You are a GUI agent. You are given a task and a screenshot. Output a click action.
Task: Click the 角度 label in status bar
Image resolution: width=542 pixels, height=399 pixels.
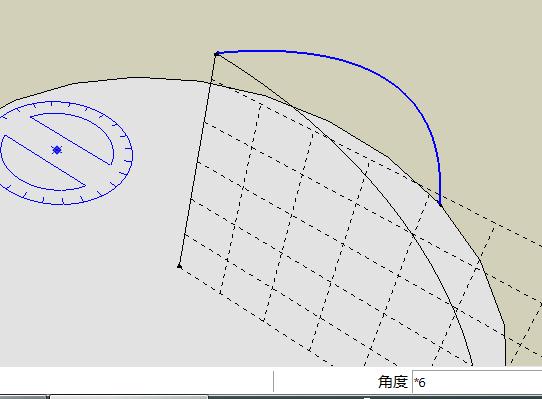pos(393,382)
